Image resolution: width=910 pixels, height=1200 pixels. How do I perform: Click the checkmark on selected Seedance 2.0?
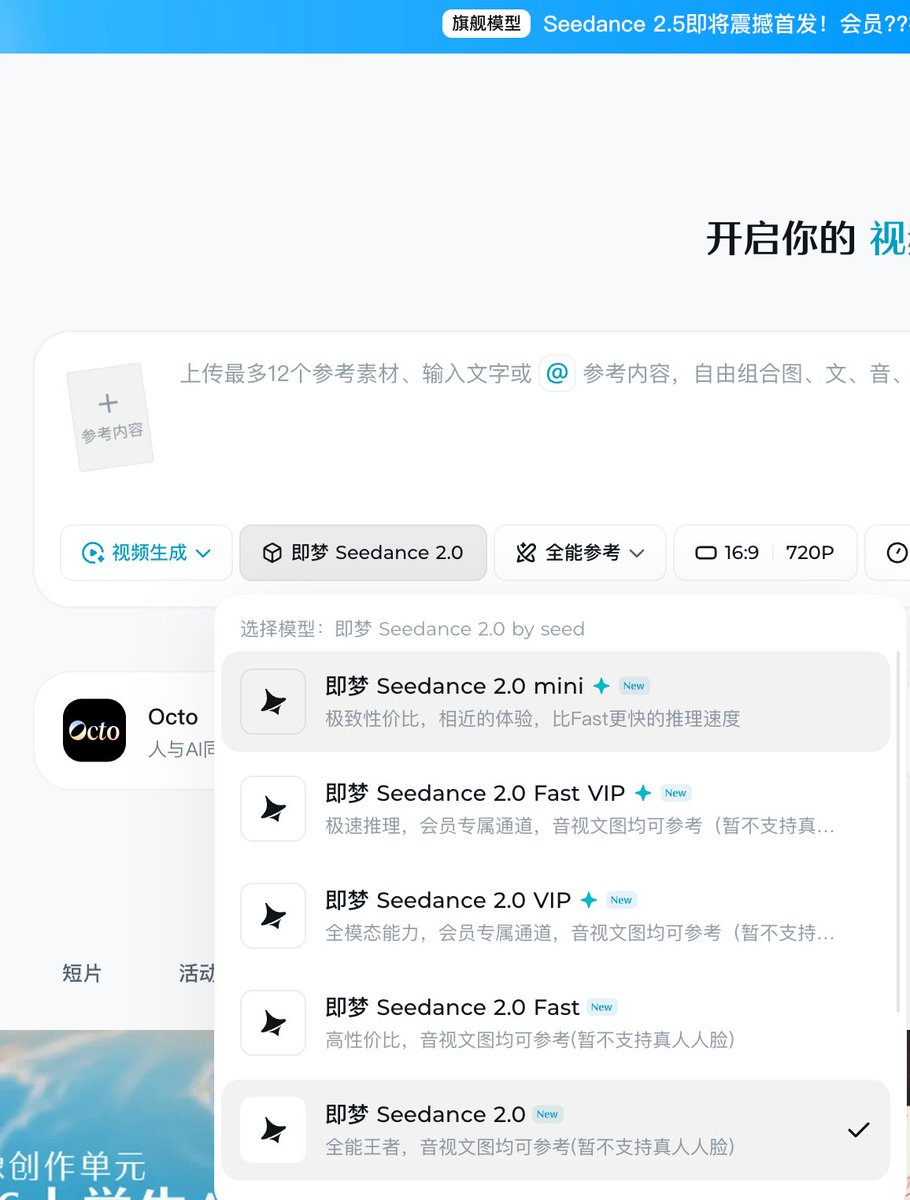pos(858,1130)
